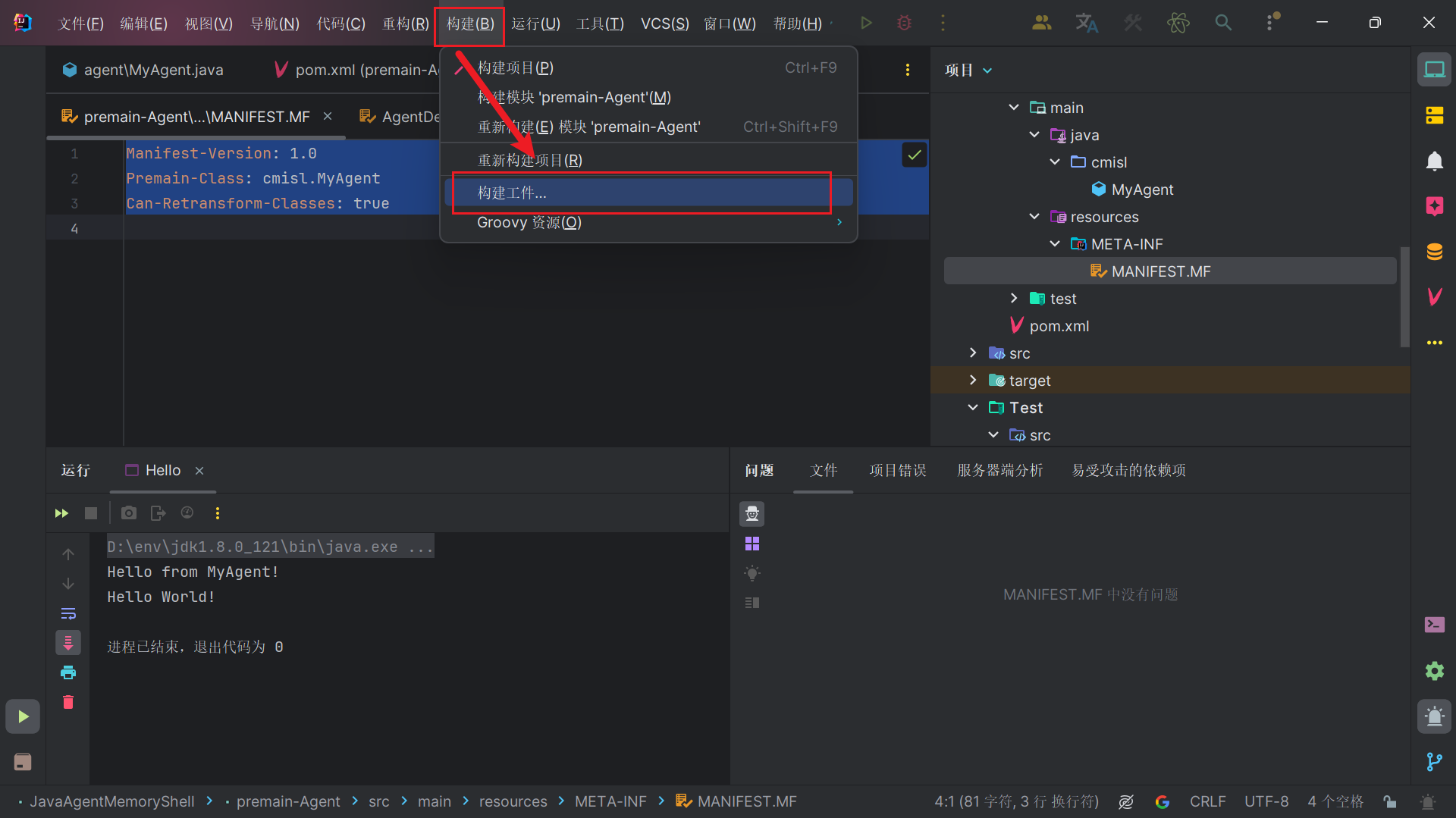Viewport: 1456px width, 818px height.
Task: Collapse the main folder in project tree
Action: tap(1014, 108)
